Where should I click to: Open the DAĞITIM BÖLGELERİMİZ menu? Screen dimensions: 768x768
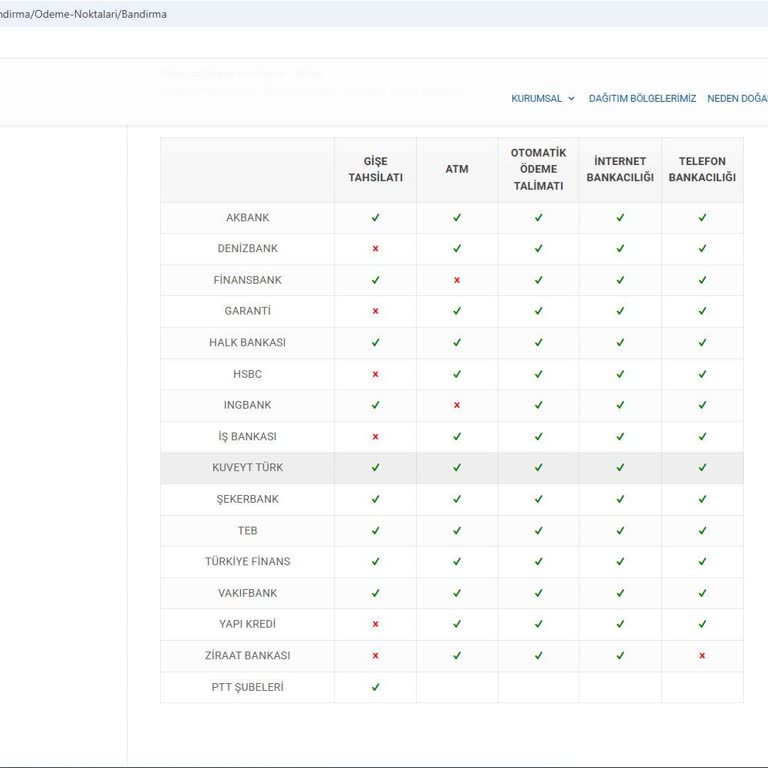click(x=642, y=99)
